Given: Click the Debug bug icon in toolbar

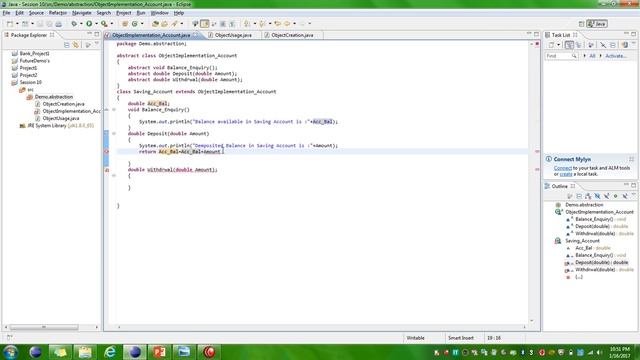Looking at the screenshot, I should point(74,24).
